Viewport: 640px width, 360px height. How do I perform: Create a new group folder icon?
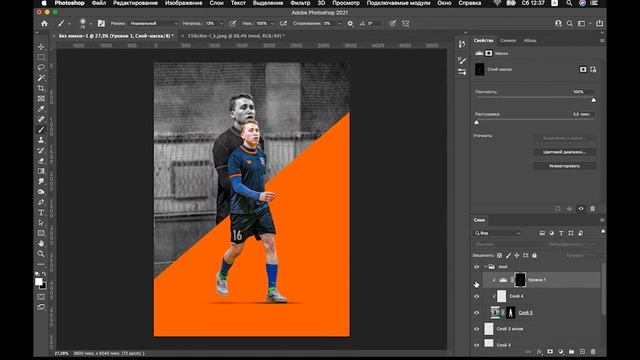tap(571, 351)
